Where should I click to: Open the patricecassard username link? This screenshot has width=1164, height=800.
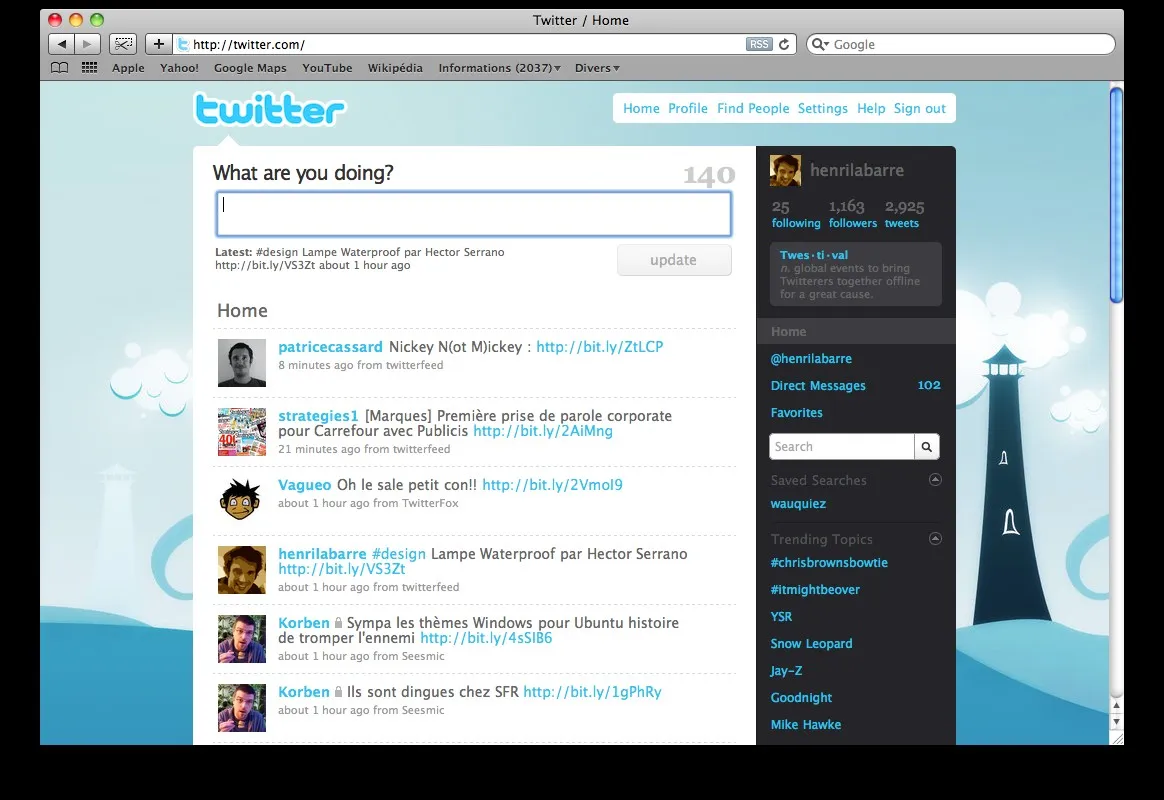(x=330, y=347)
